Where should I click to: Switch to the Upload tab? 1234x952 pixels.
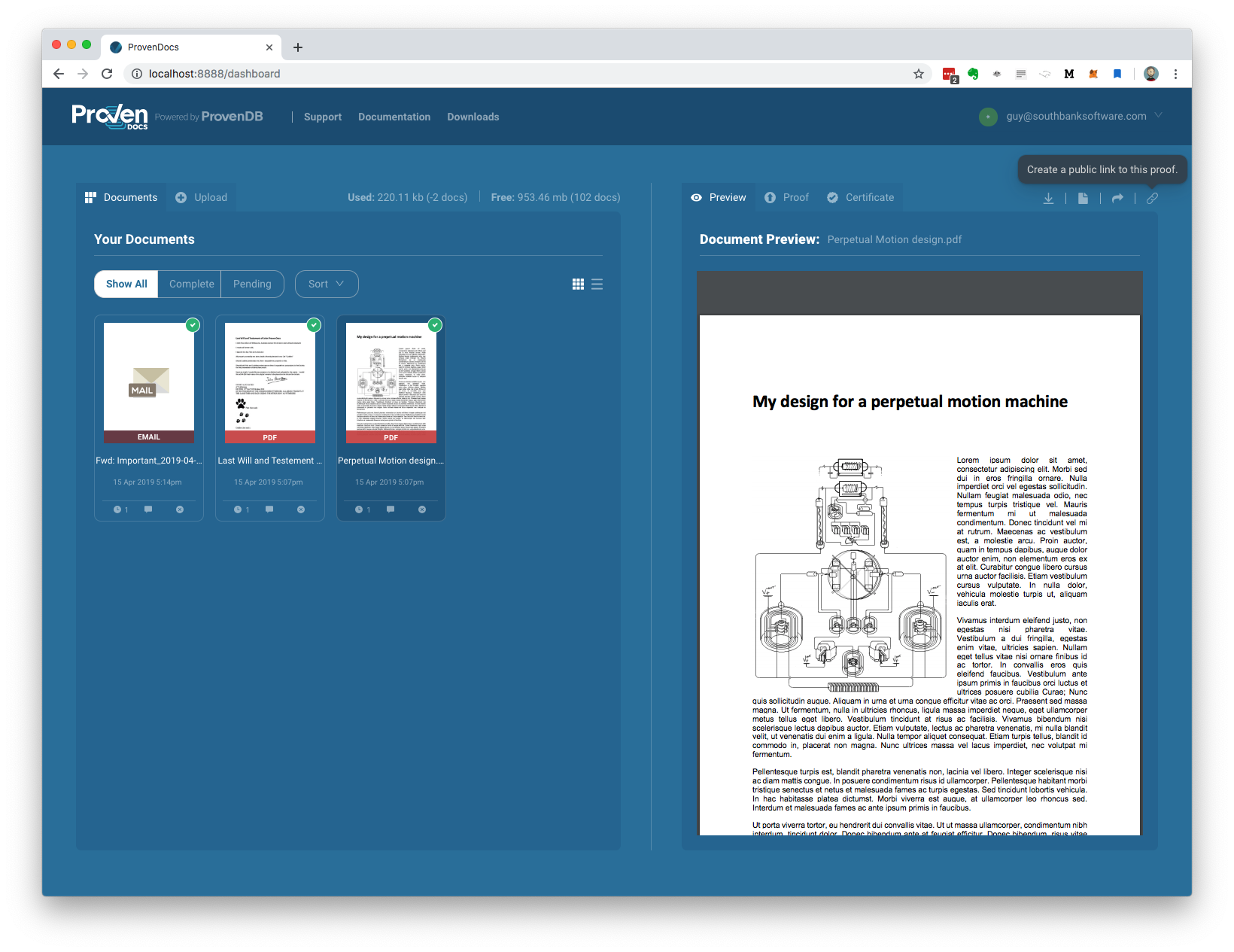(x=201, y=197)
